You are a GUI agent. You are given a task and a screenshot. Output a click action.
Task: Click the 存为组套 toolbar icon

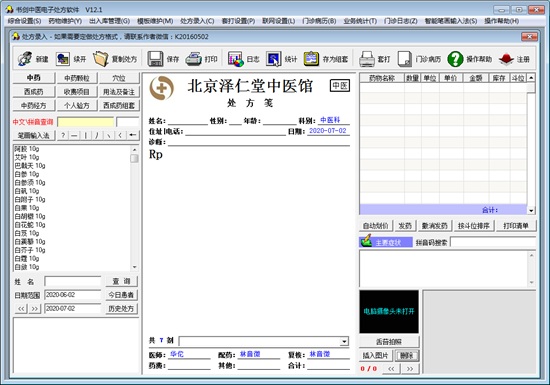click(311, 59)
